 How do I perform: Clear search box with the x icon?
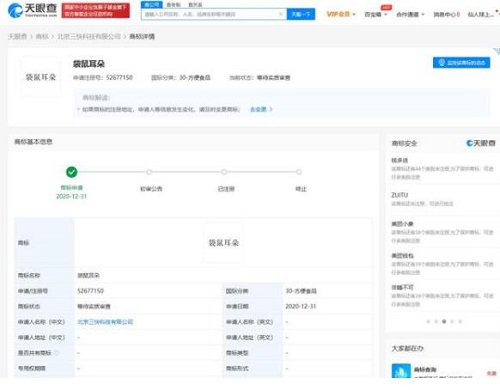tap(281, 14)
